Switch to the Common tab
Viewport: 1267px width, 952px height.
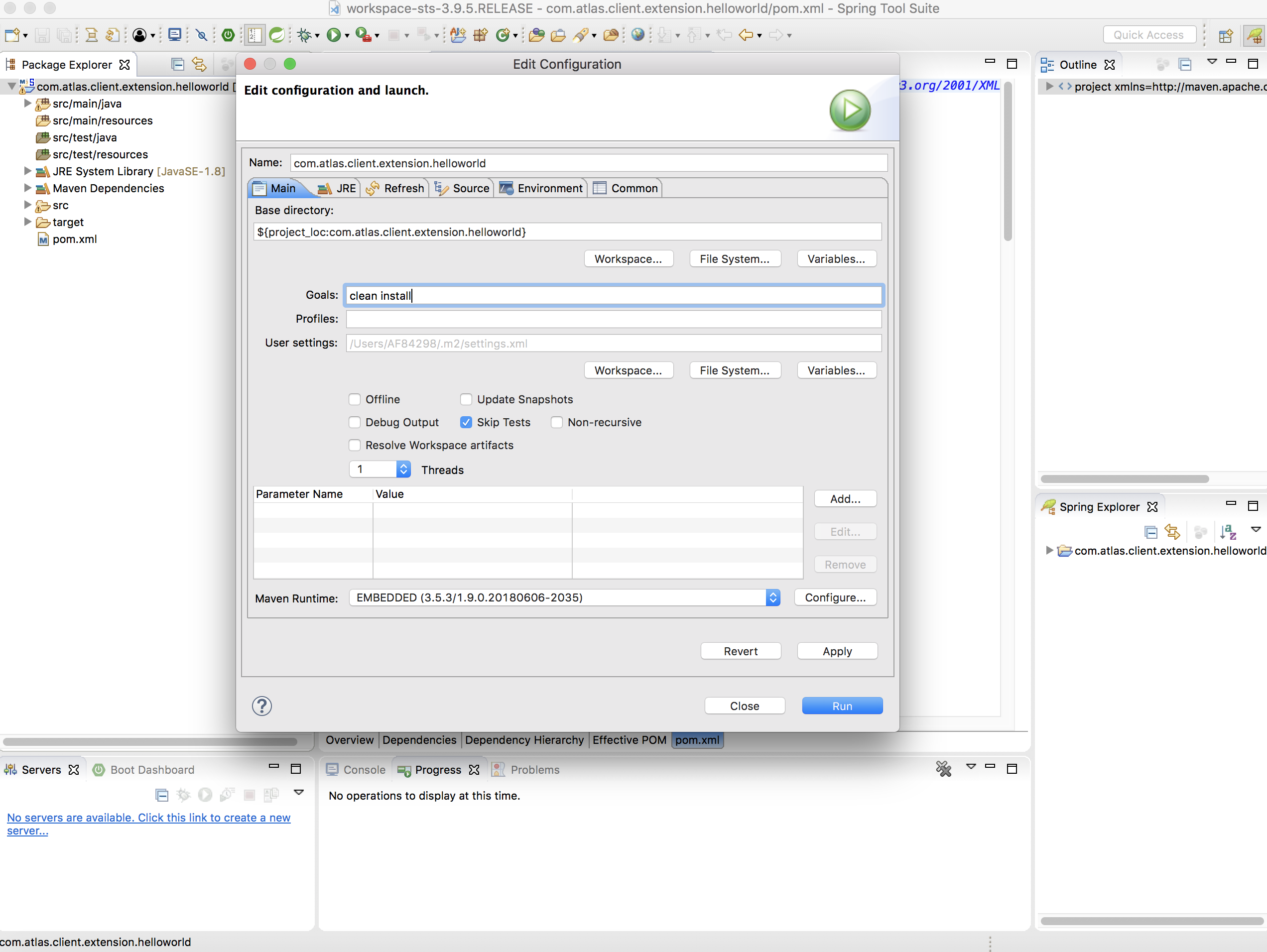[x=626, y=188]
